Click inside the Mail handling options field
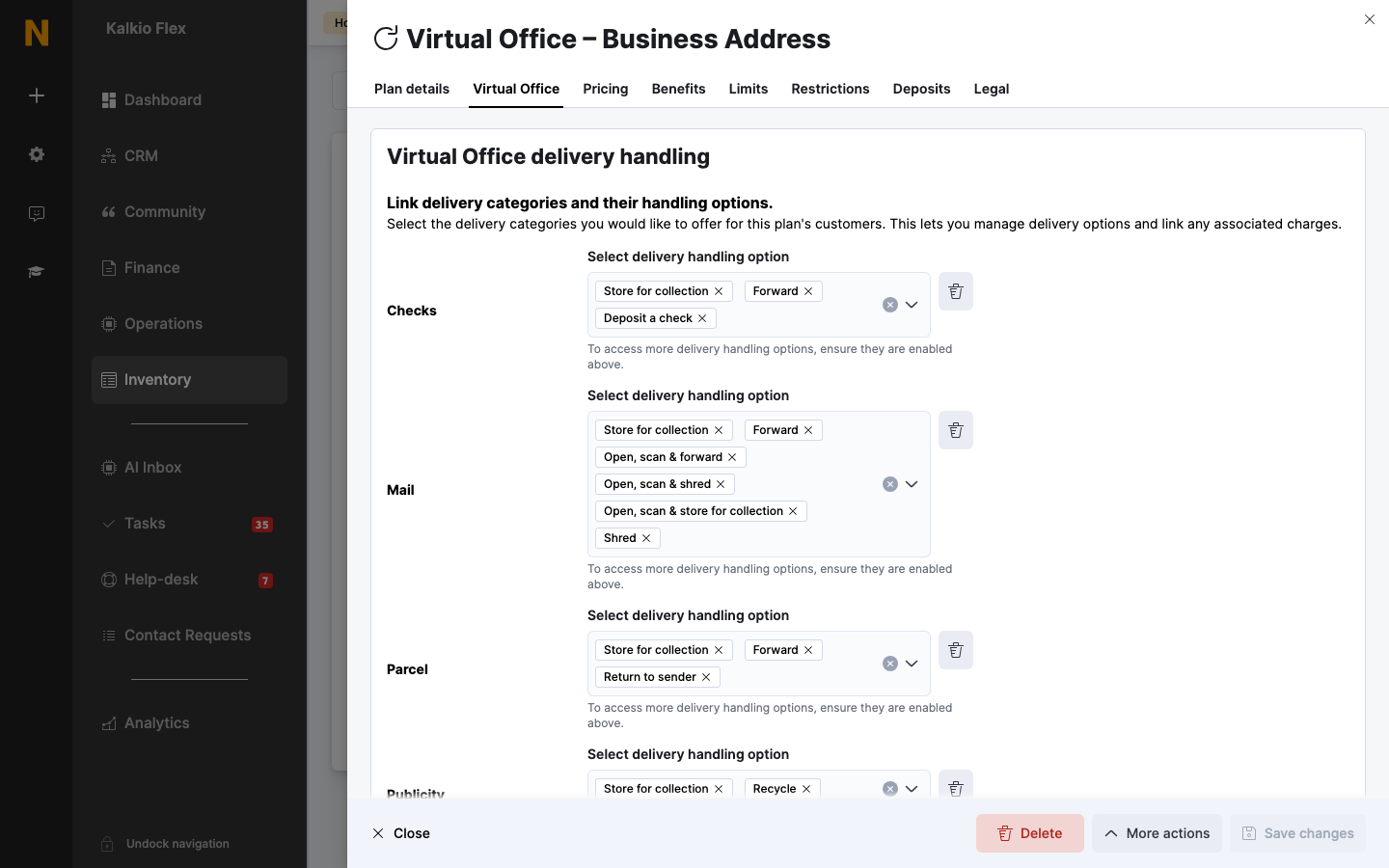This screenshot has width=1389, height=868. pos(758,484)
